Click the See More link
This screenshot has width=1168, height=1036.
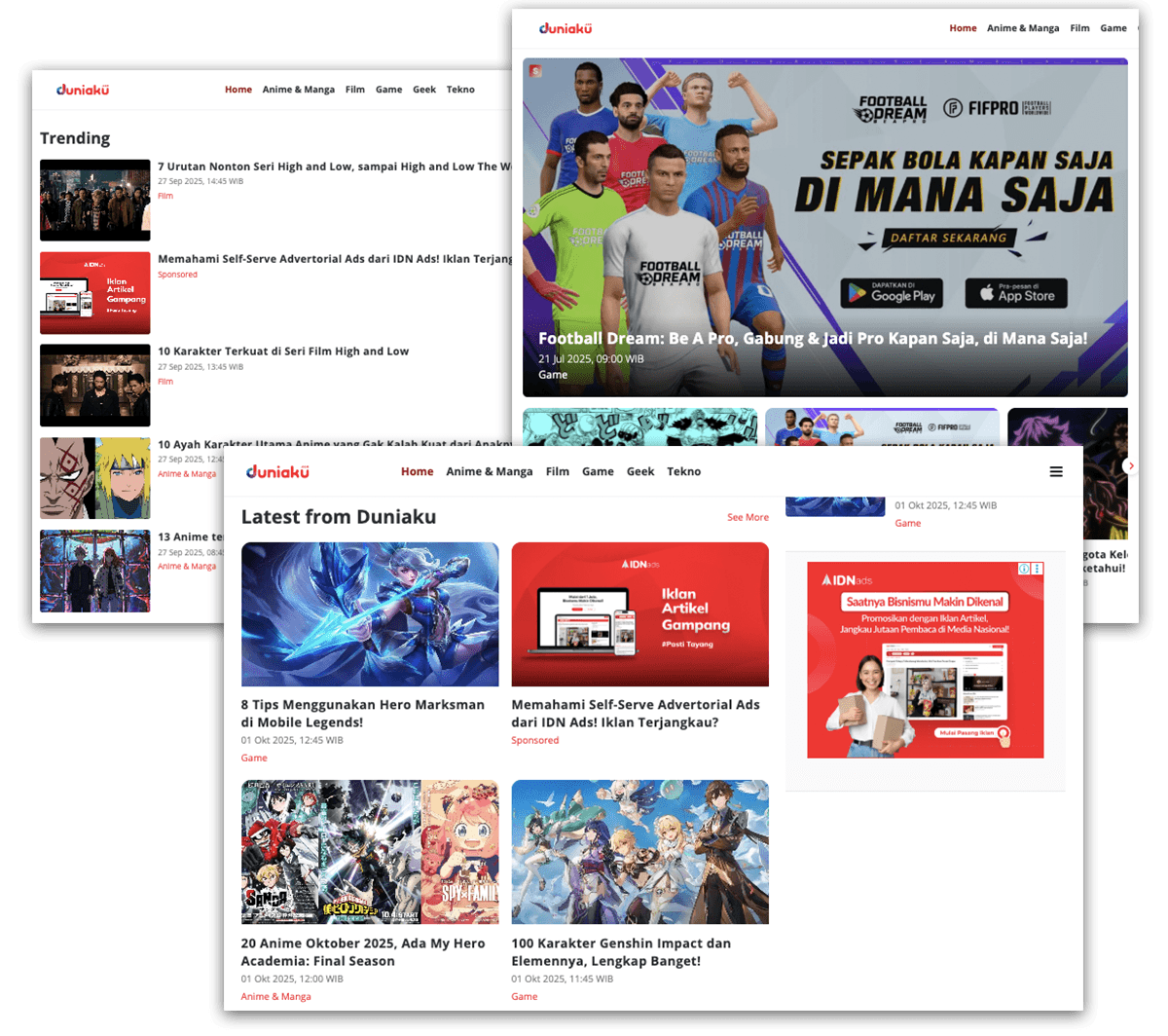tap(748, 518)
